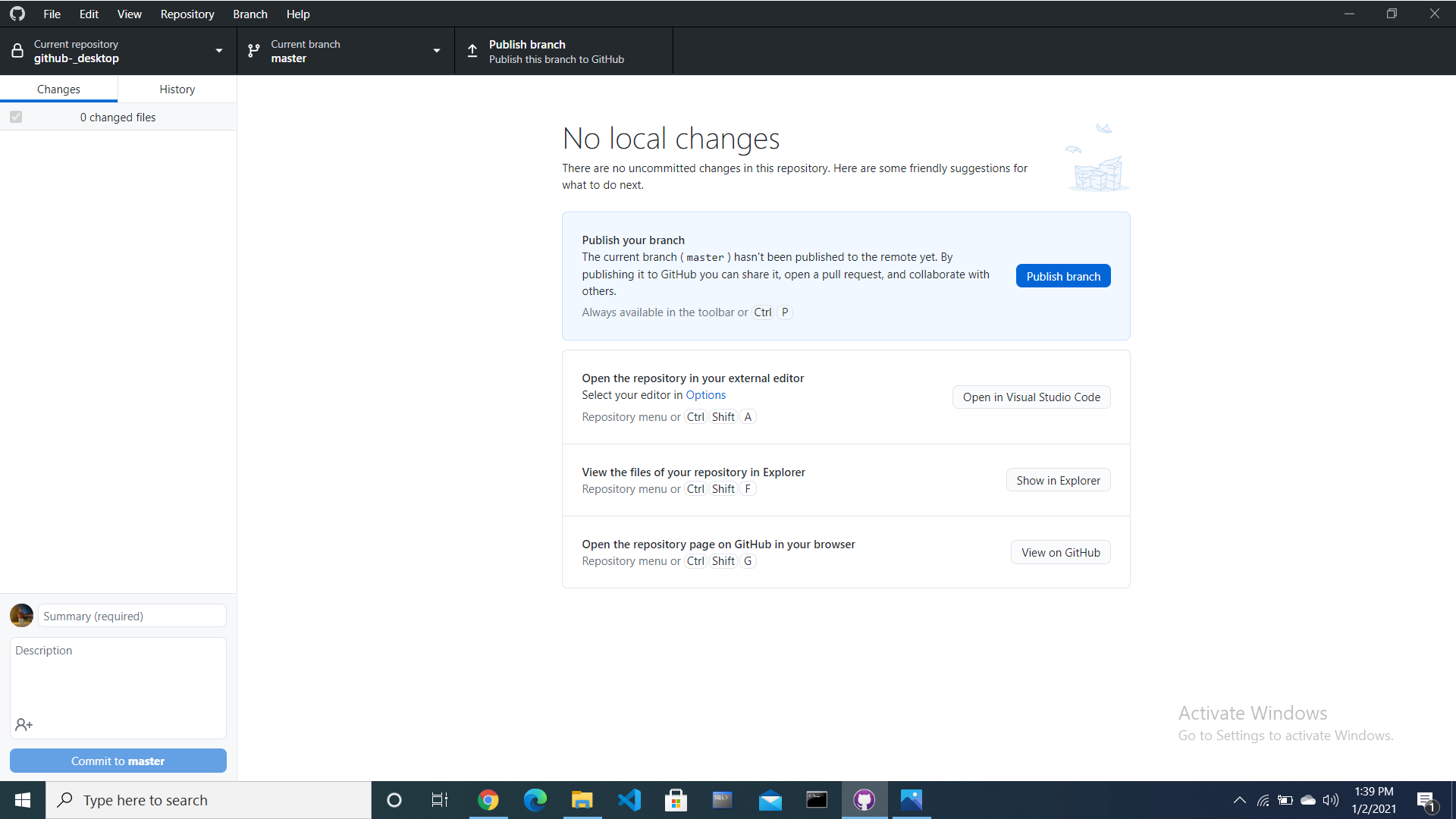Click the Publish branch button

pyautogui.click(x=1063, y=276)
